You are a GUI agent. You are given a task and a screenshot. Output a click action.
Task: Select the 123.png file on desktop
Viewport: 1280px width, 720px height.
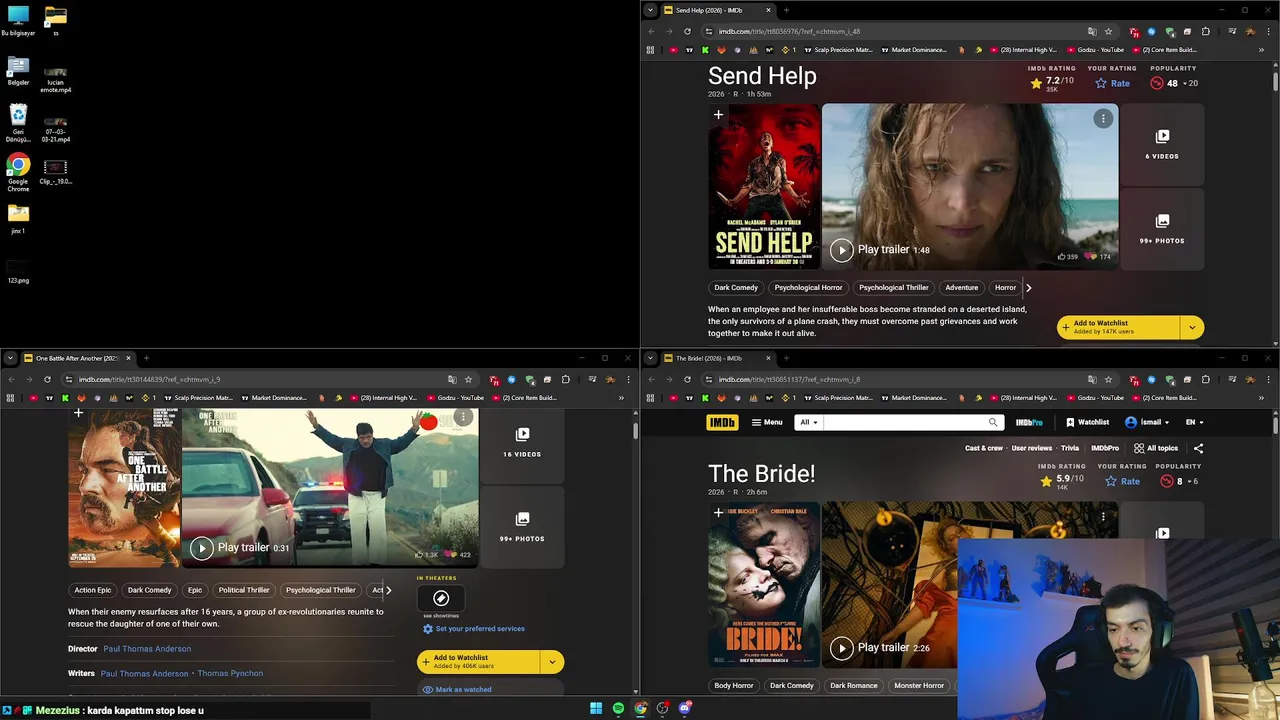pyautogui.click(x=18, y=270)
